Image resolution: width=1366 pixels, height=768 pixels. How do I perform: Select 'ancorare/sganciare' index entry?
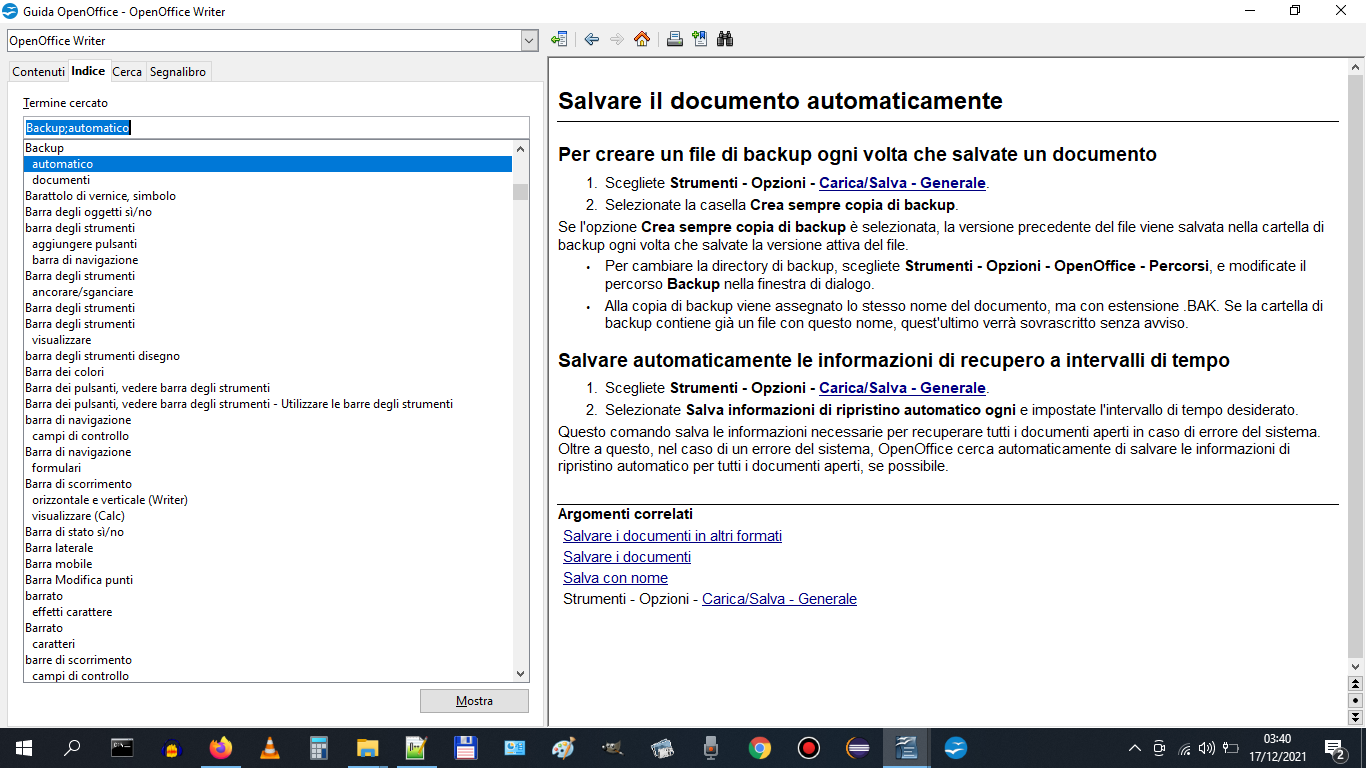click(x=268, y=292)
